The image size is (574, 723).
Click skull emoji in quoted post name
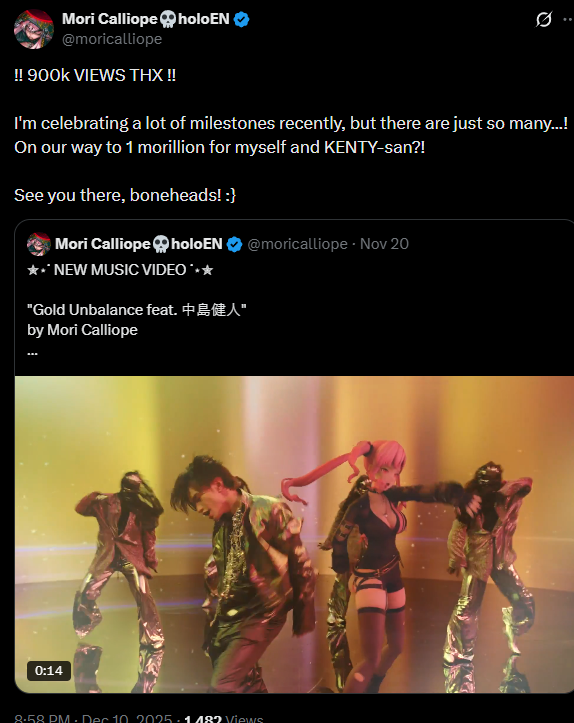tap(161, 244)
